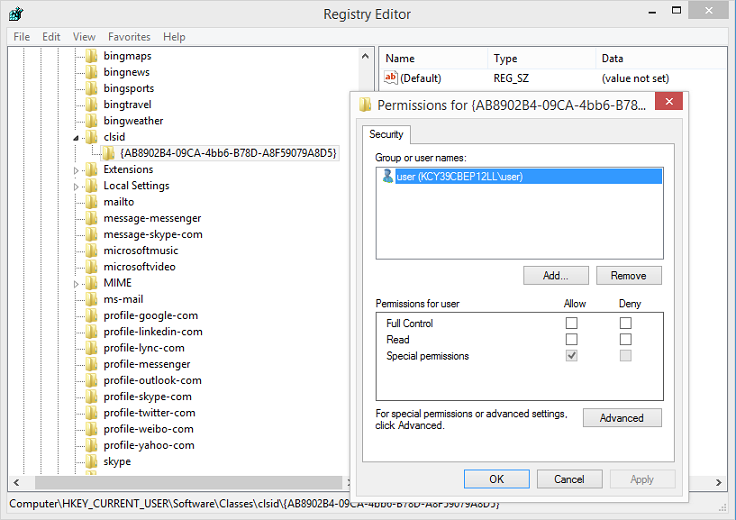Select the profile-skype-com key

(147, 397)
